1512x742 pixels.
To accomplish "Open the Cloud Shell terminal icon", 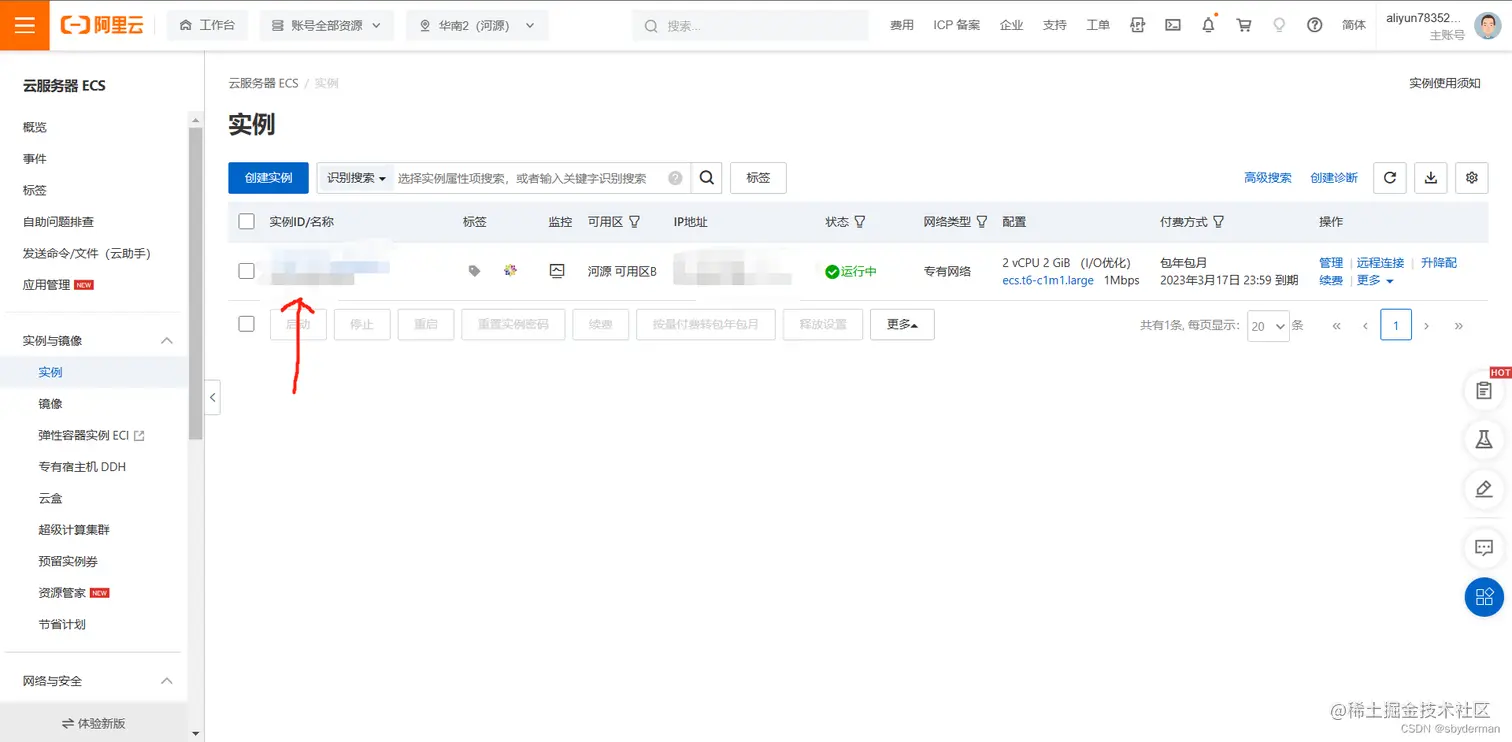I will tap(1173, 25).
